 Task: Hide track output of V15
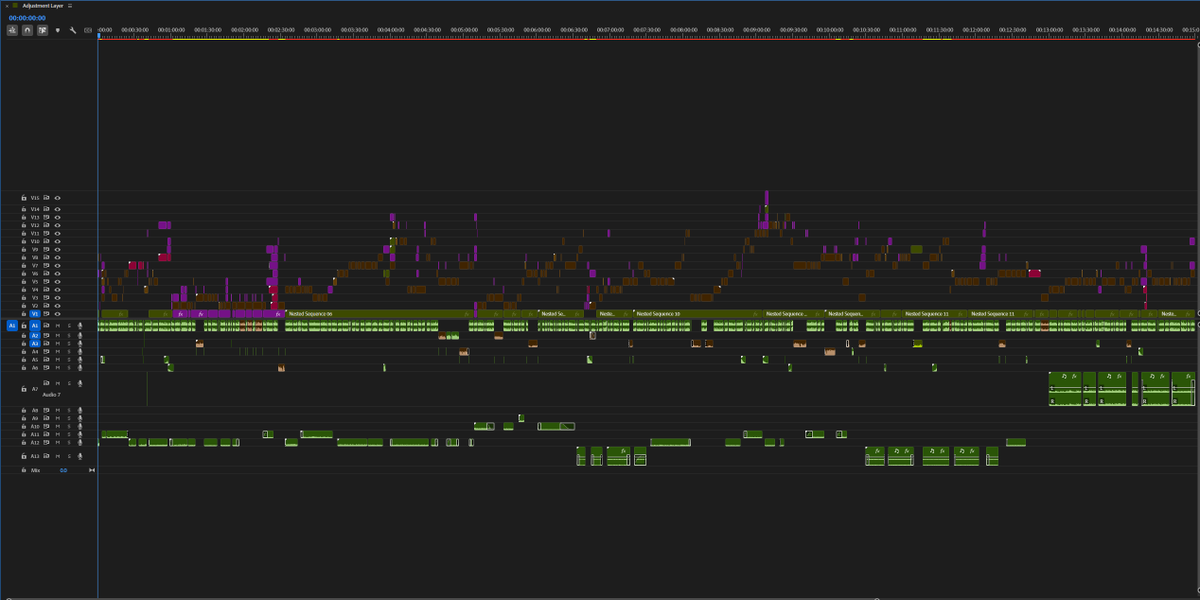57,198
